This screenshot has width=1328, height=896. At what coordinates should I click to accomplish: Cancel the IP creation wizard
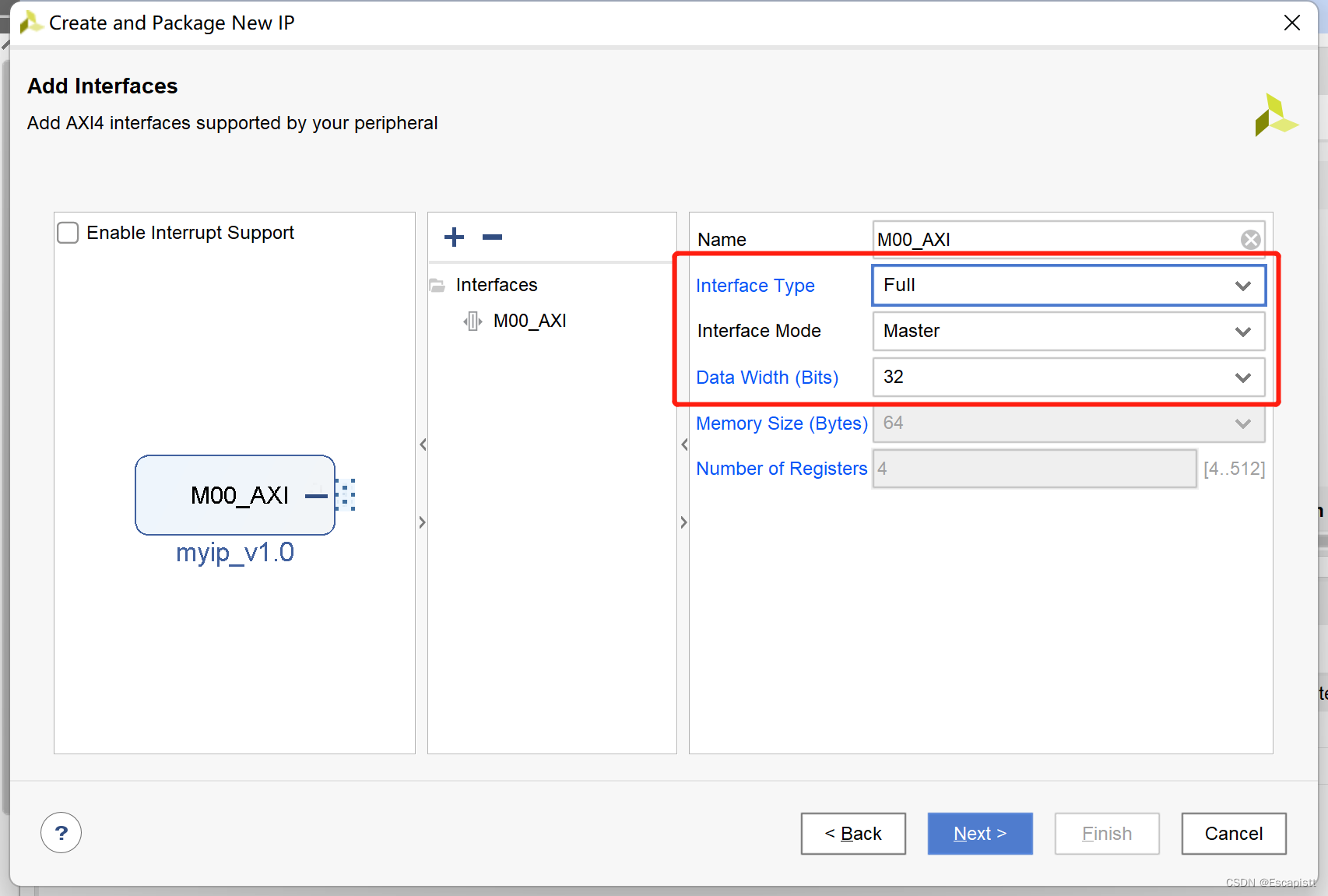pos(1234,834)
